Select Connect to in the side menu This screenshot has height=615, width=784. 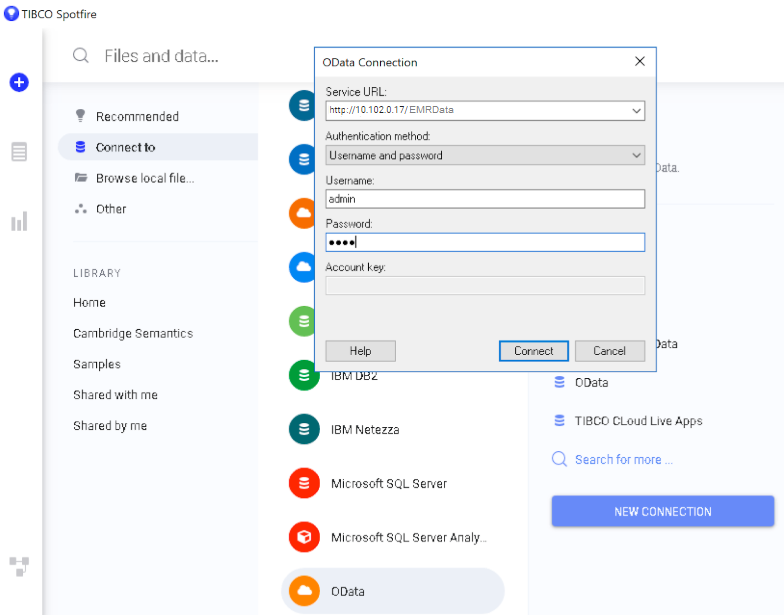pos(158,147)
